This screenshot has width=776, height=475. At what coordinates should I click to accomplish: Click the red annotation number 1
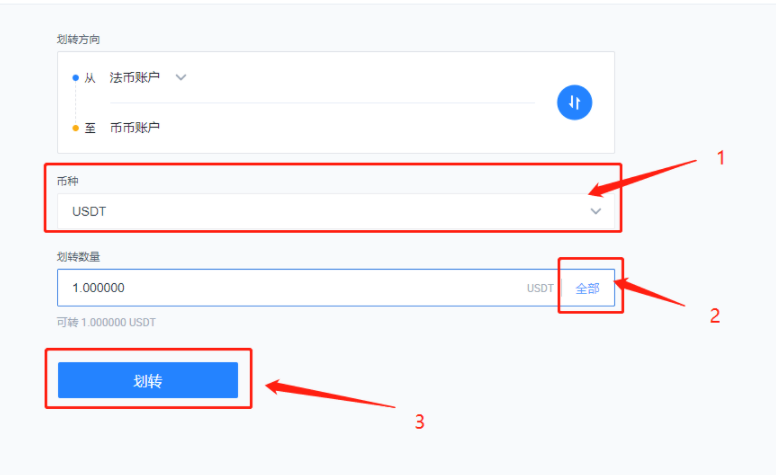pyautogui.click(x=721, y=158)
